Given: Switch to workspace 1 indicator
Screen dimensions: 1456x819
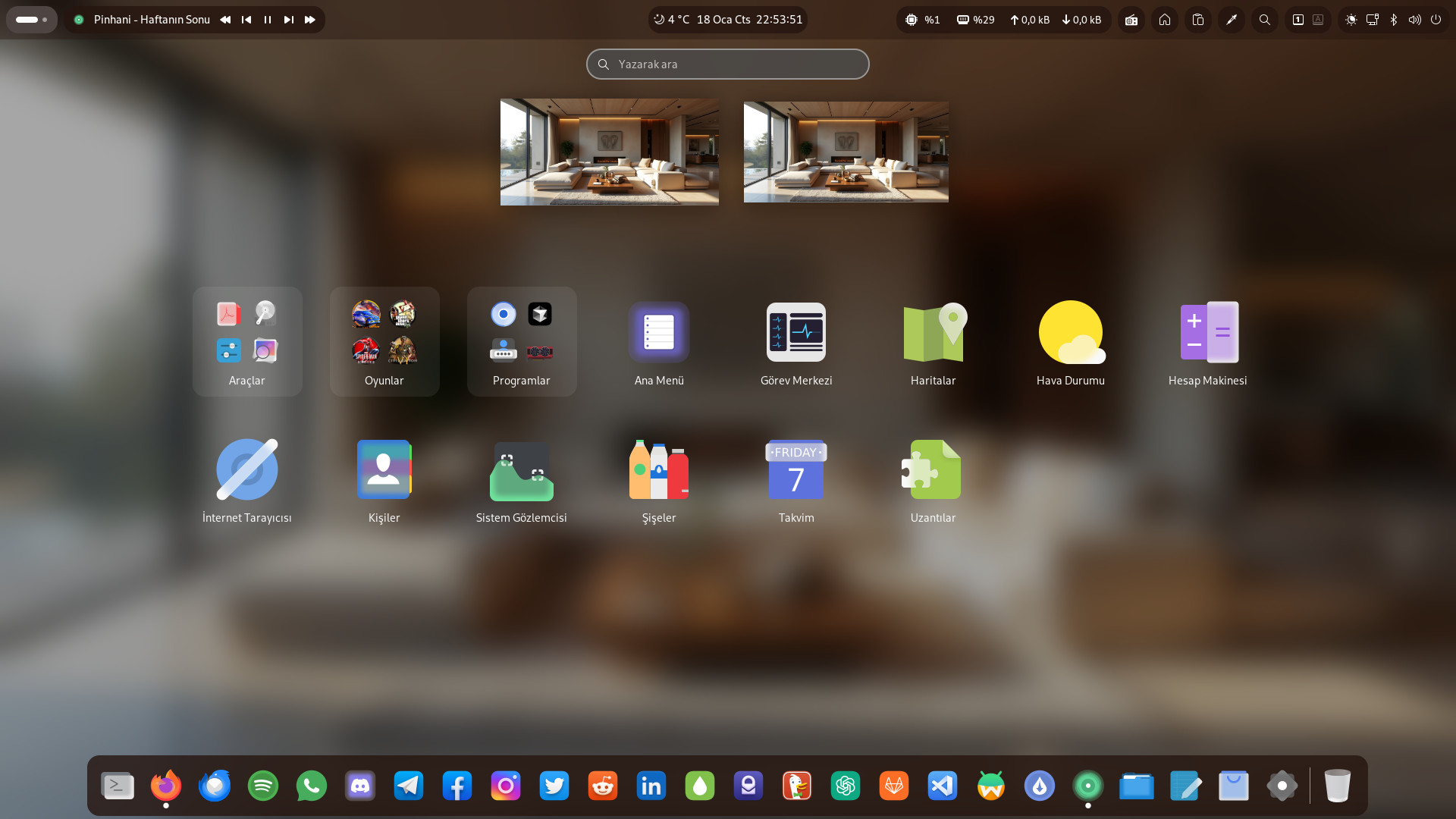Looking at the screenshot, I should pos(1298,20).
